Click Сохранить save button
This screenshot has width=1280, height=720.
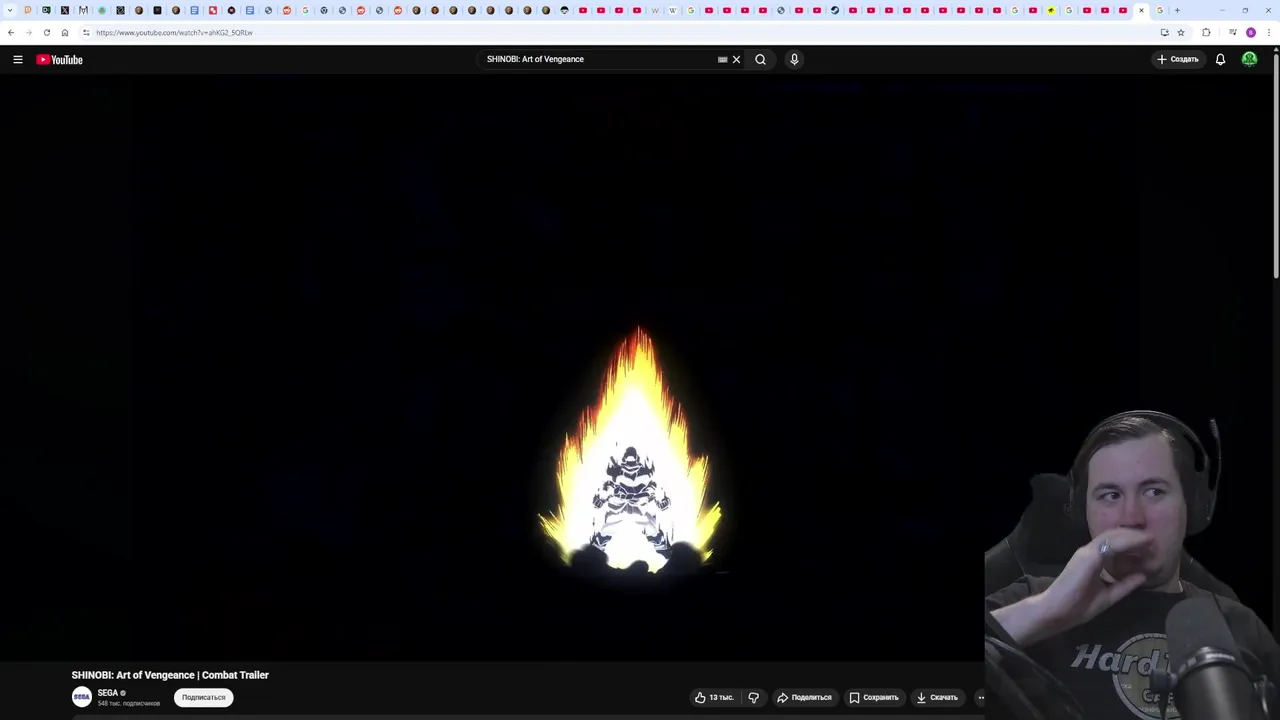pos(874,697)
